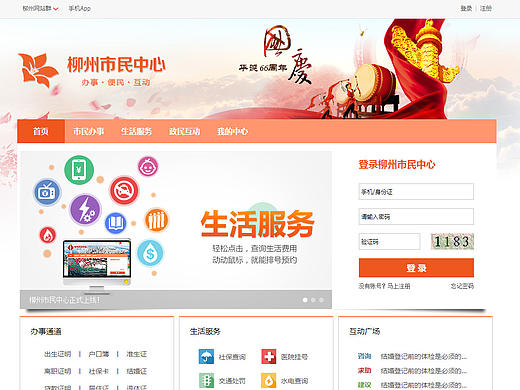
Task: Focus the 请输入密码 password field
Action: 416,217
